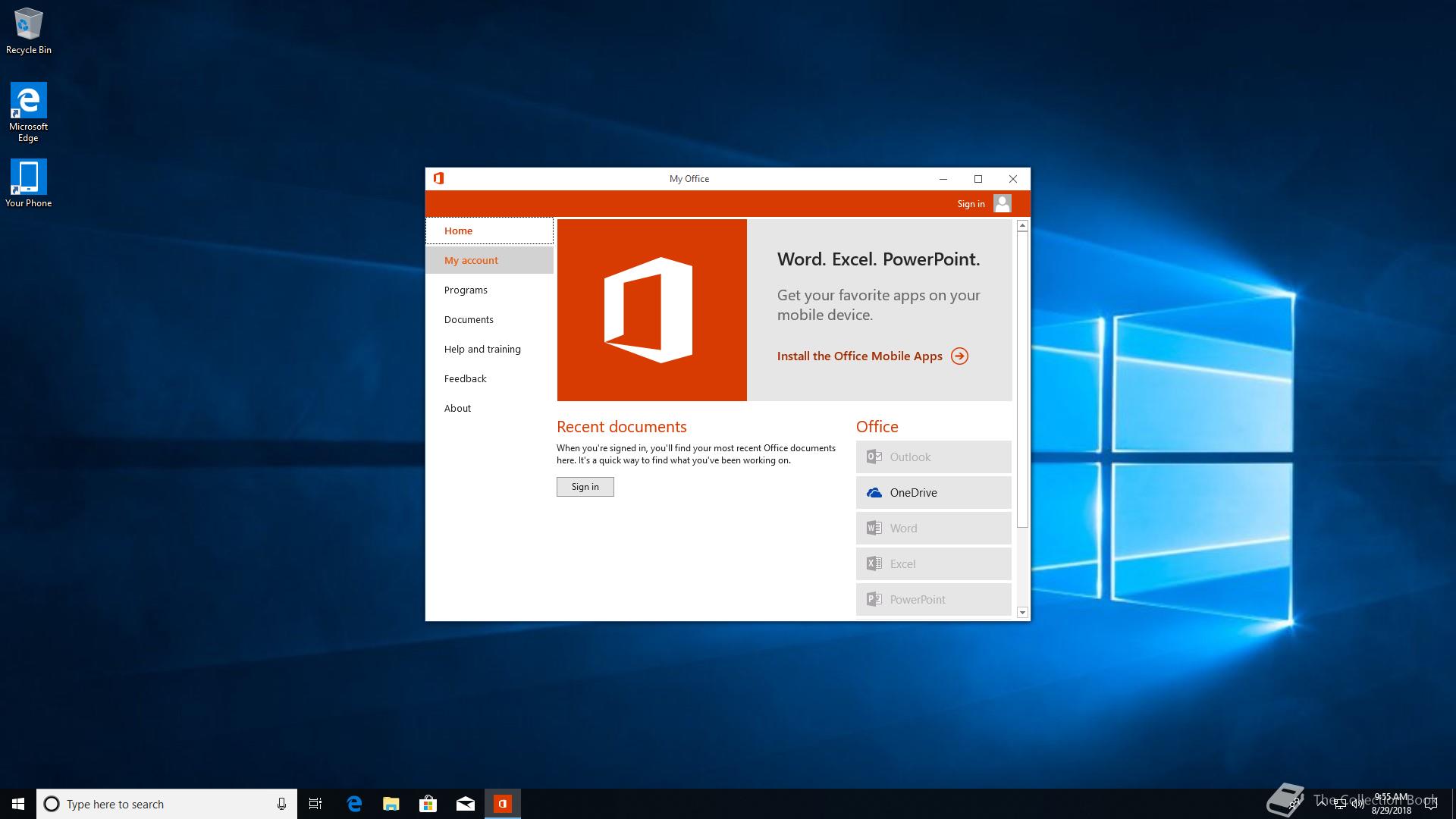Click the microphone icon in taskbar search
The image size is (1456, 819).
pyautogui.click(x=281, y=804)
